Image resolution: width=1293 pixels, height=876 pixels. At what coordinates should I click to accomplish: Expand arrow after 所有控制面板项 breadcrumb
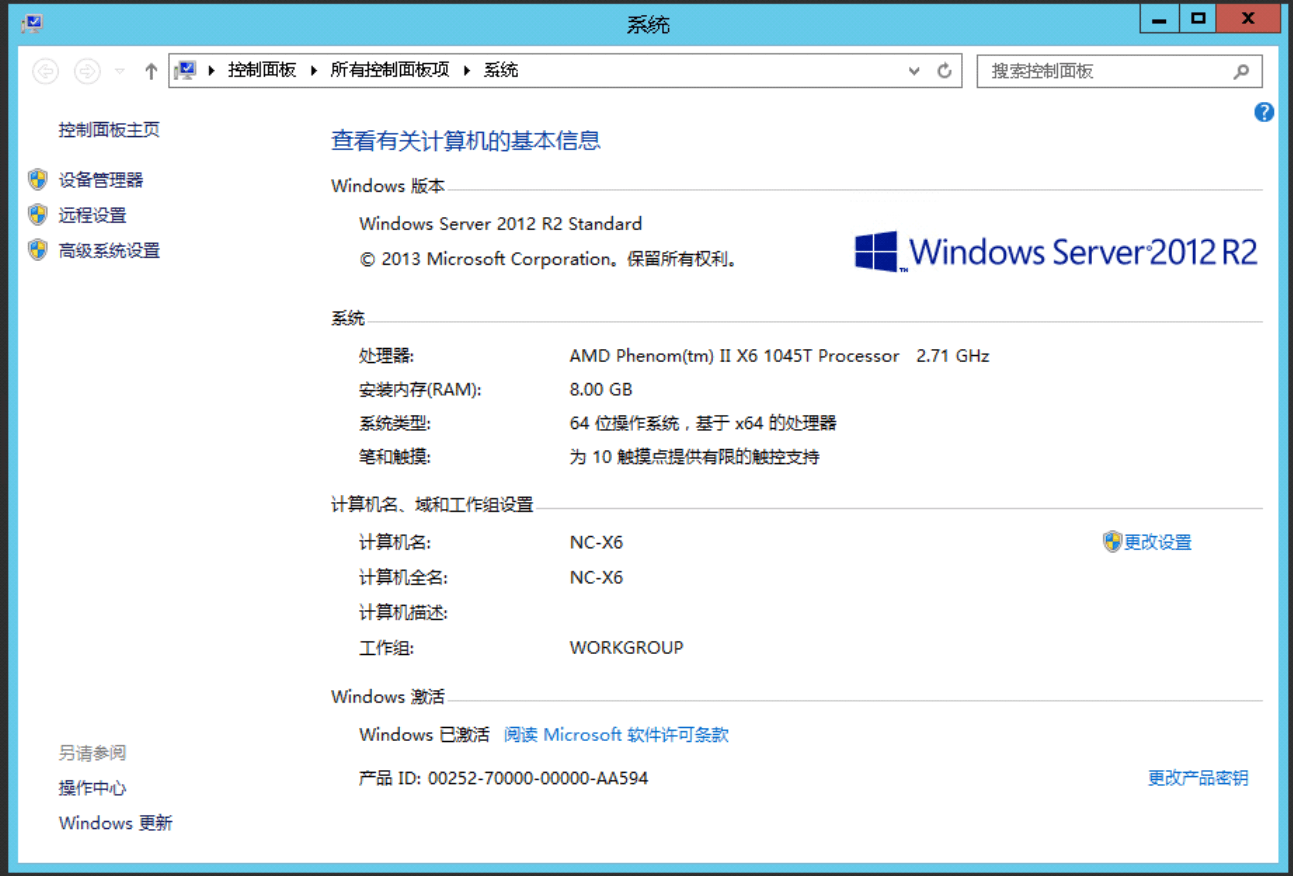click(x=468, y=70)
